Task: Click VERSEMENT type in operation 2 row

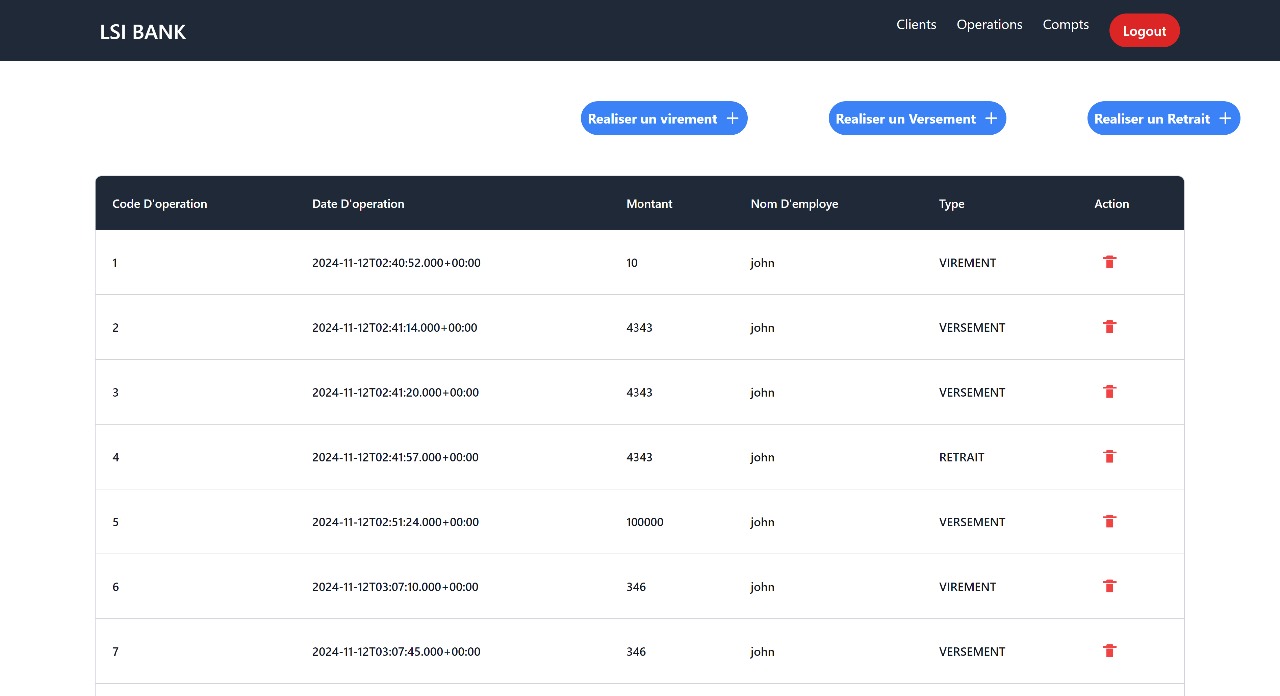Action: (x=972, y=328)
